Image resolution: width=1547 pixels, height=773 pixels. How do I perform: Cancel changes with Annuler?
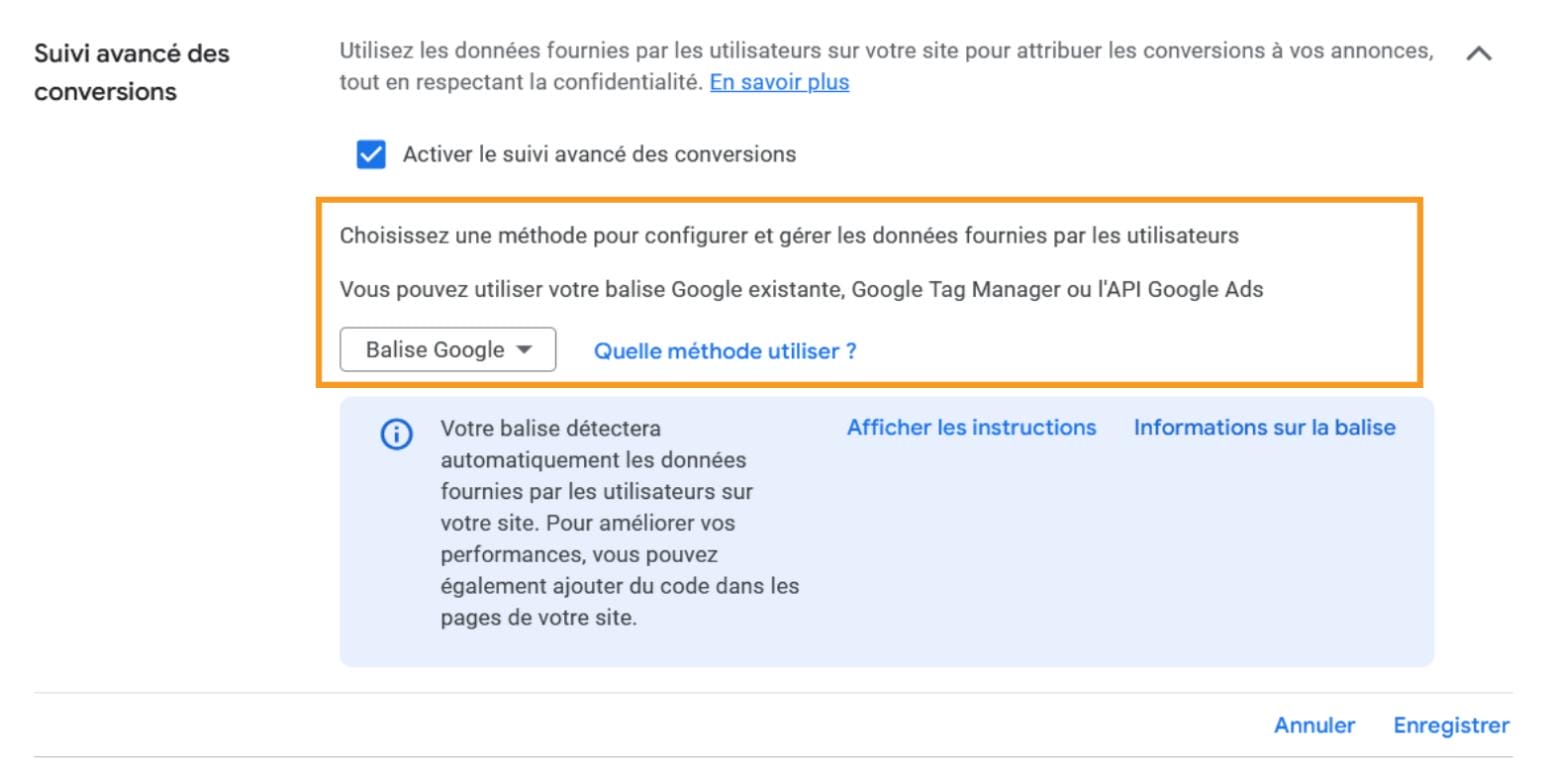point(1314,725)
